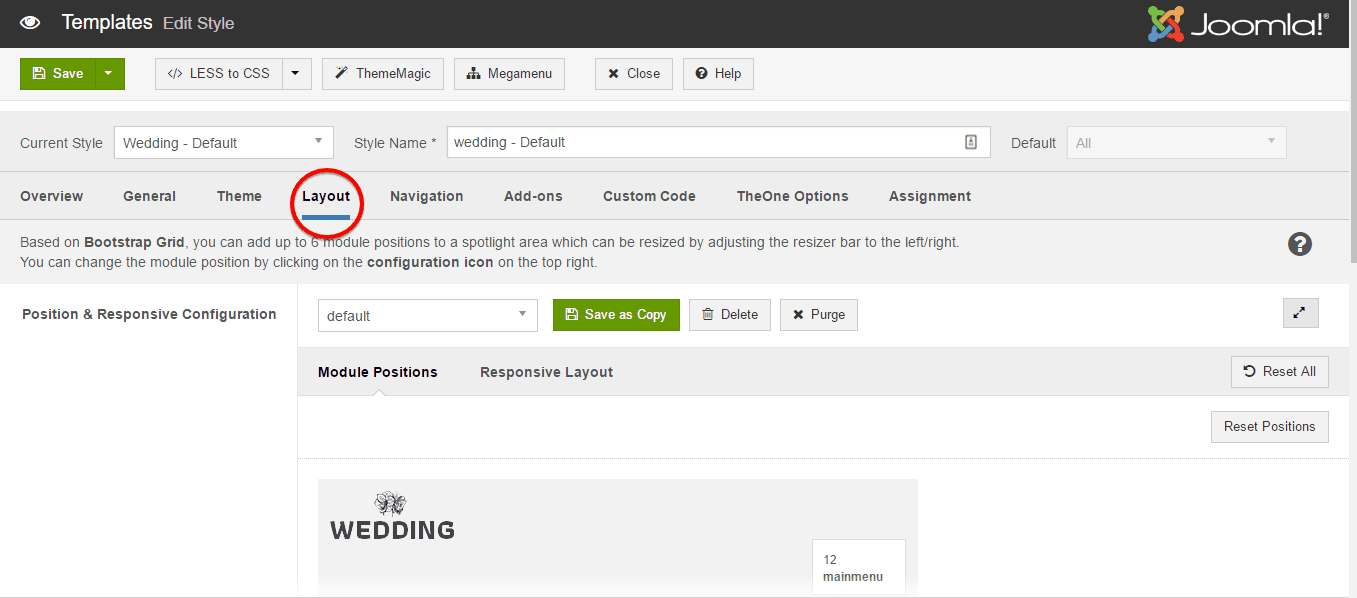This screenshot has width=1357, height=598.
Task: Open the Save button dropdown arrow
Action: click(110, 73)
